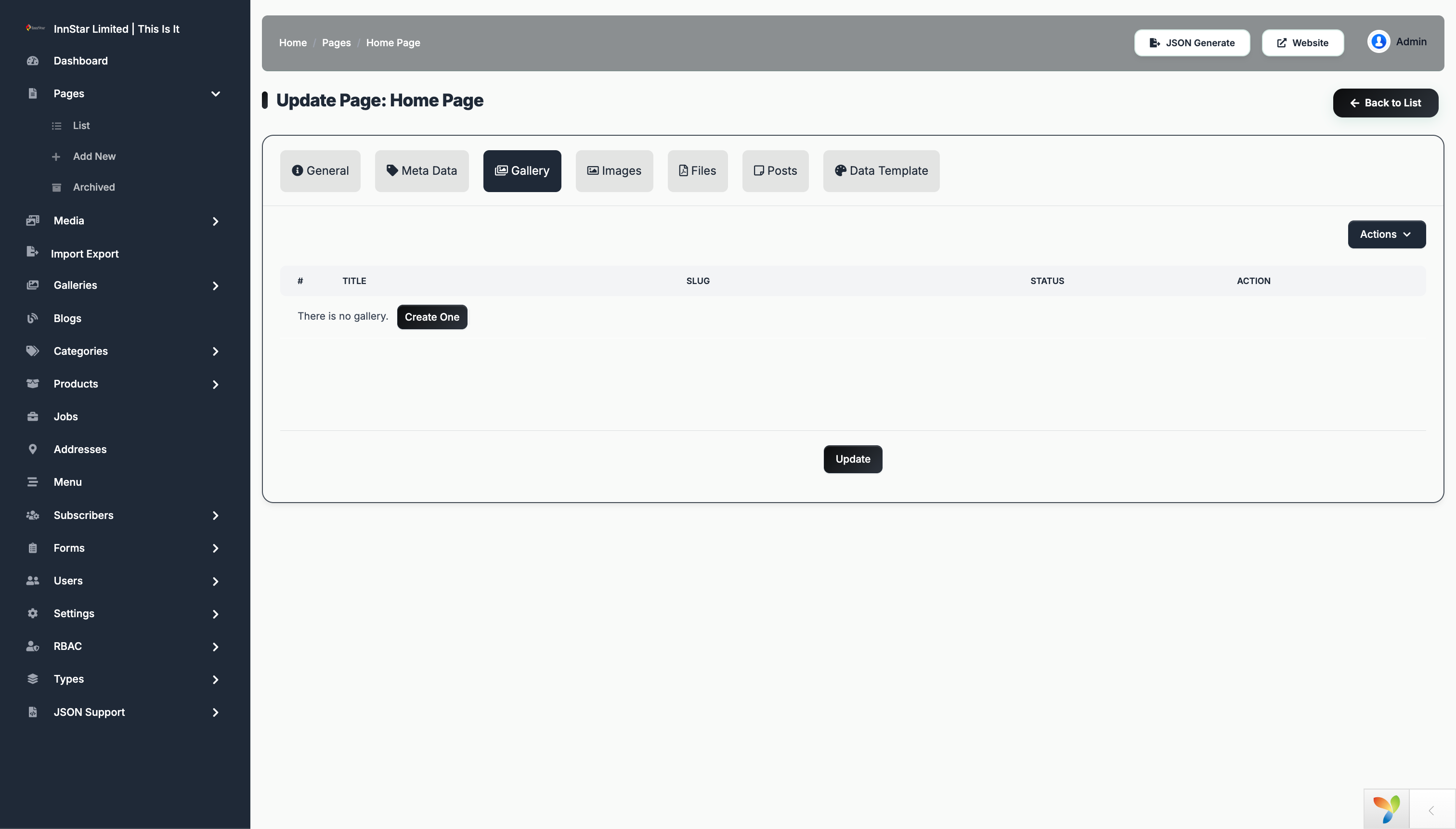Switch to the General tab
Image resolution: width=1456 pixels, height=829 pixels.
320,171
